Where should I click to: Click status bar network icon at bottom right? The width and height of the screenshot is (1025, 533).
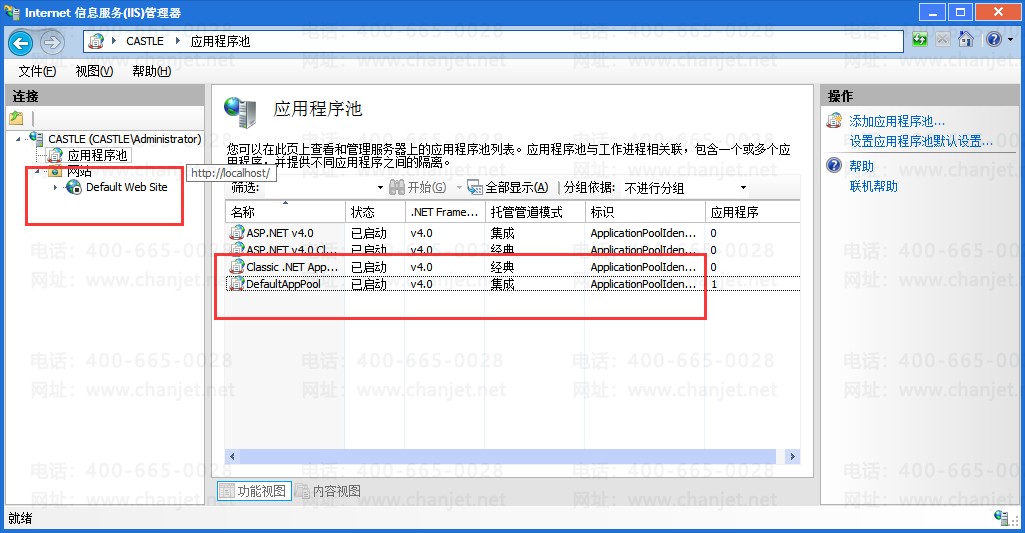click(1001, 517)
